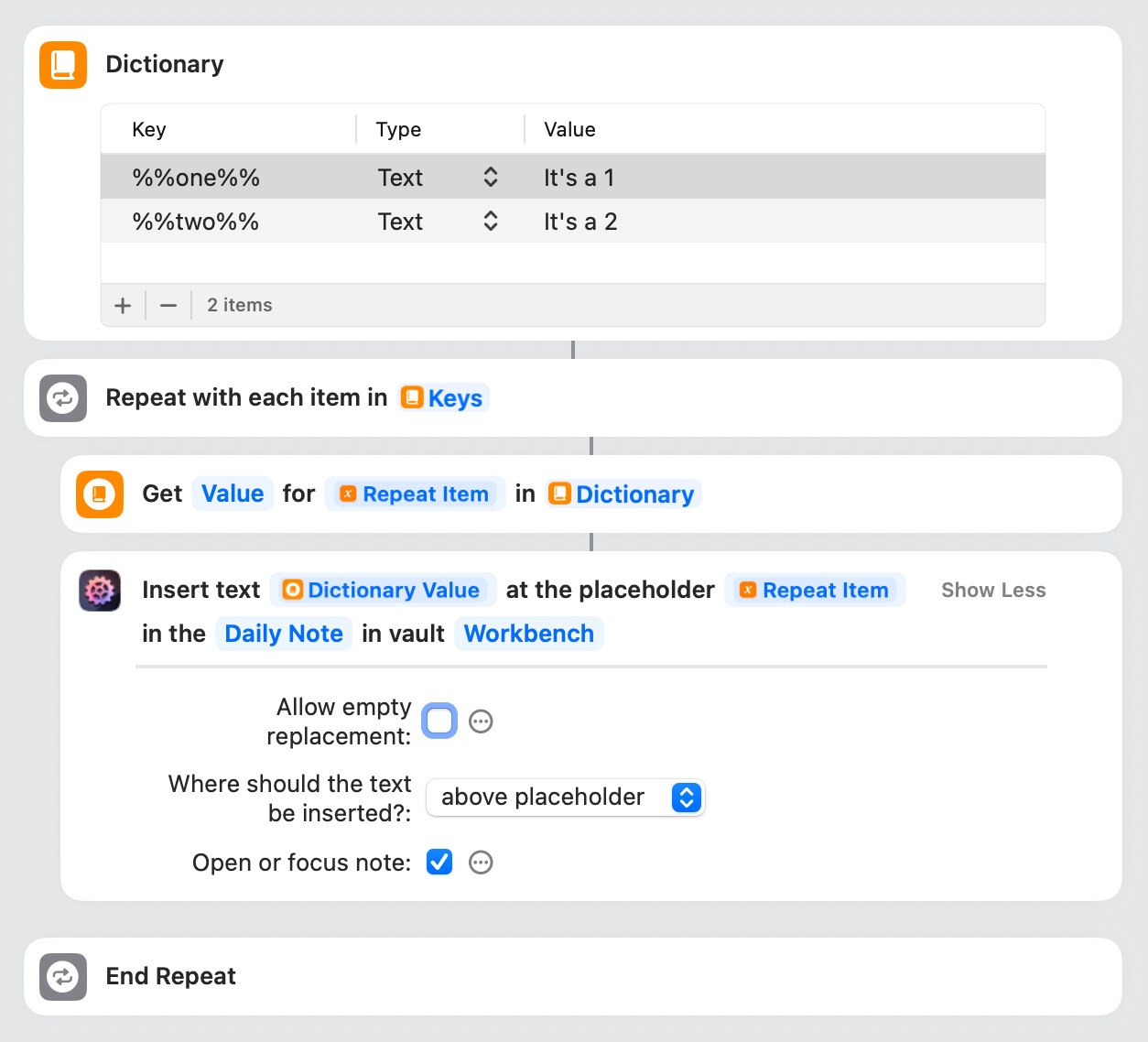Image resolution: width=1148 pixels, height=1042 pixels.
Task: Open options next to Open or focus note
Action: tap(481, 863)
